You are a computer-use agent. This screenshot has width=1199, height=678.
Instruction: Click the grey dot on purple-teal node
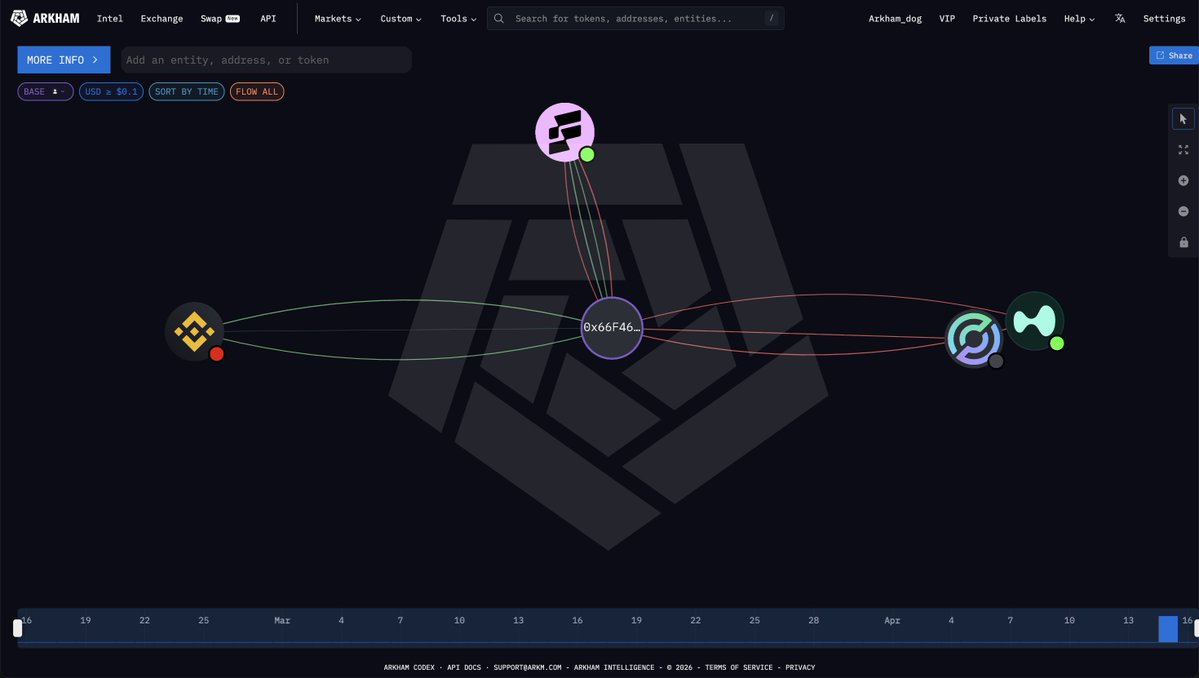pos(996,361)
